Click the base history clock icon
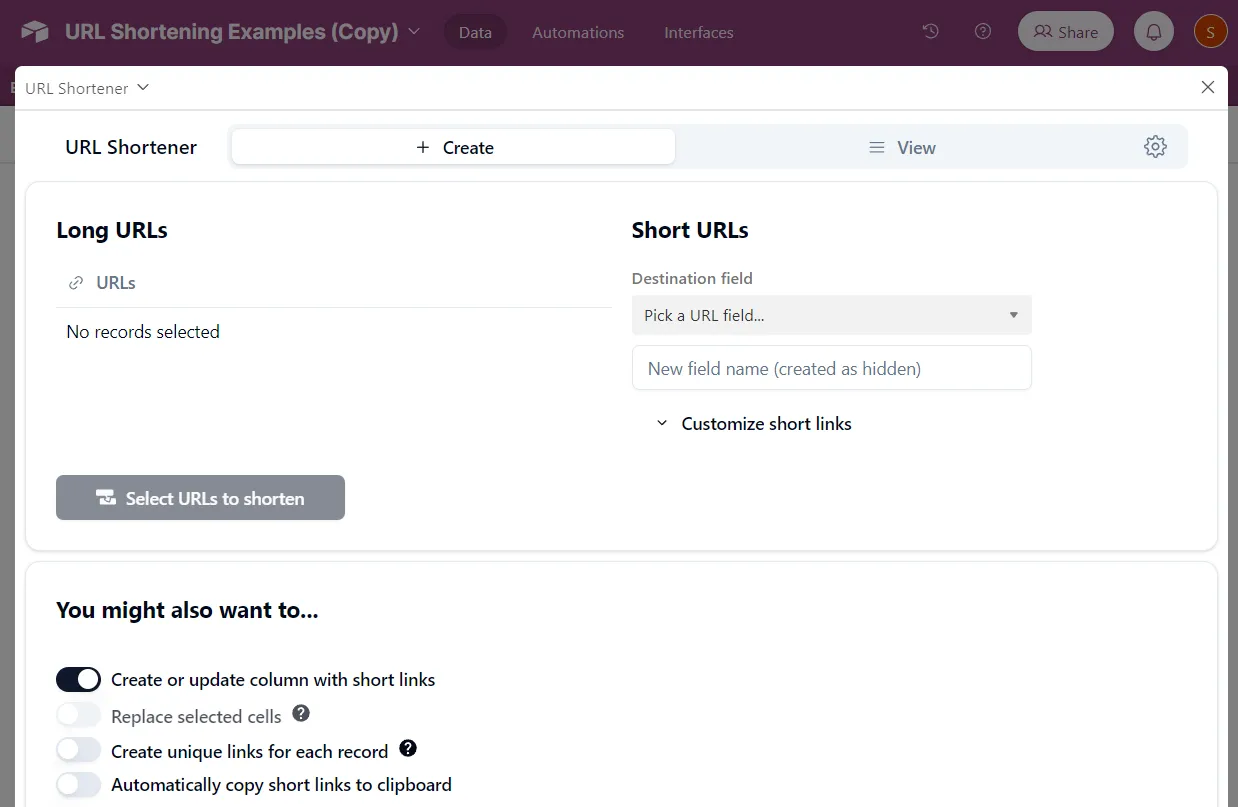 [x=930, y=32]
